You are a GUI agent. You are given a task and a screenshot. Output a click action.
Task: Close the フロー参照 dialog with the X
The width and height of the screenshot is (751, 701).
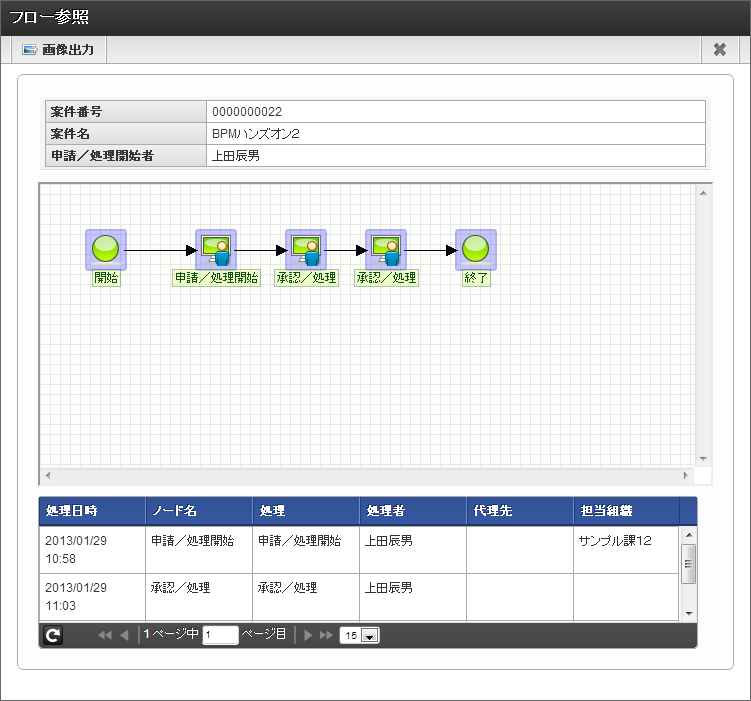click(719, 50)
